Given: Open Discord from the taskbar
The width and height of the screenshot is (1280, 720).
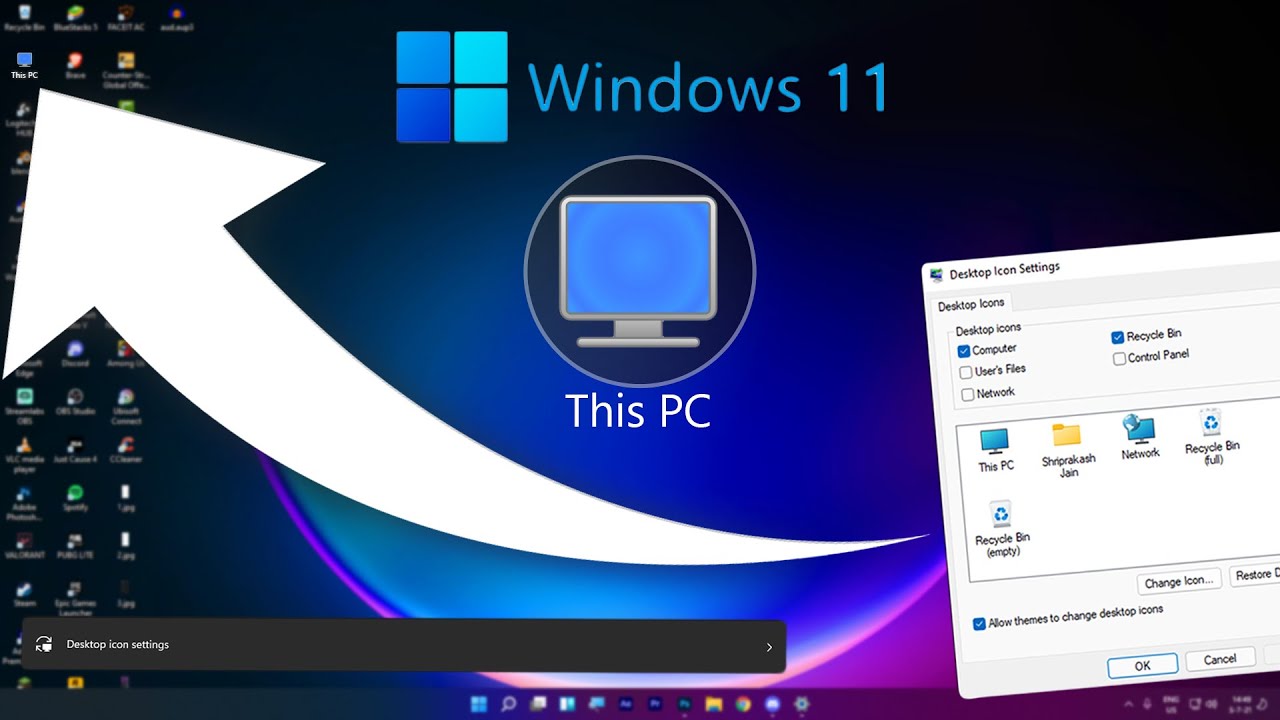Looking at the screenshot, I should coord(771,704).
